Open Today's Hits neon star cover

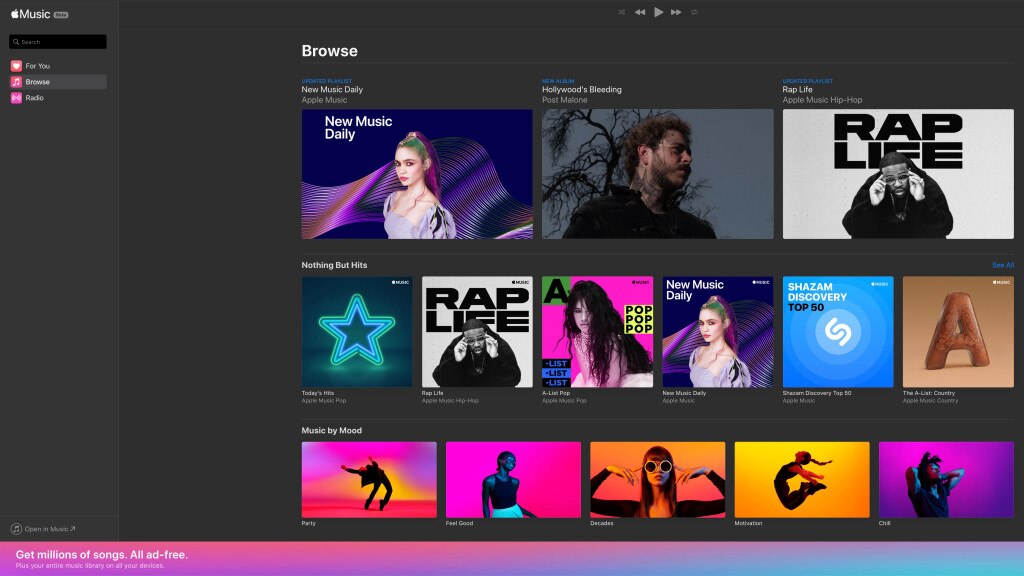(x=357, y=332)
